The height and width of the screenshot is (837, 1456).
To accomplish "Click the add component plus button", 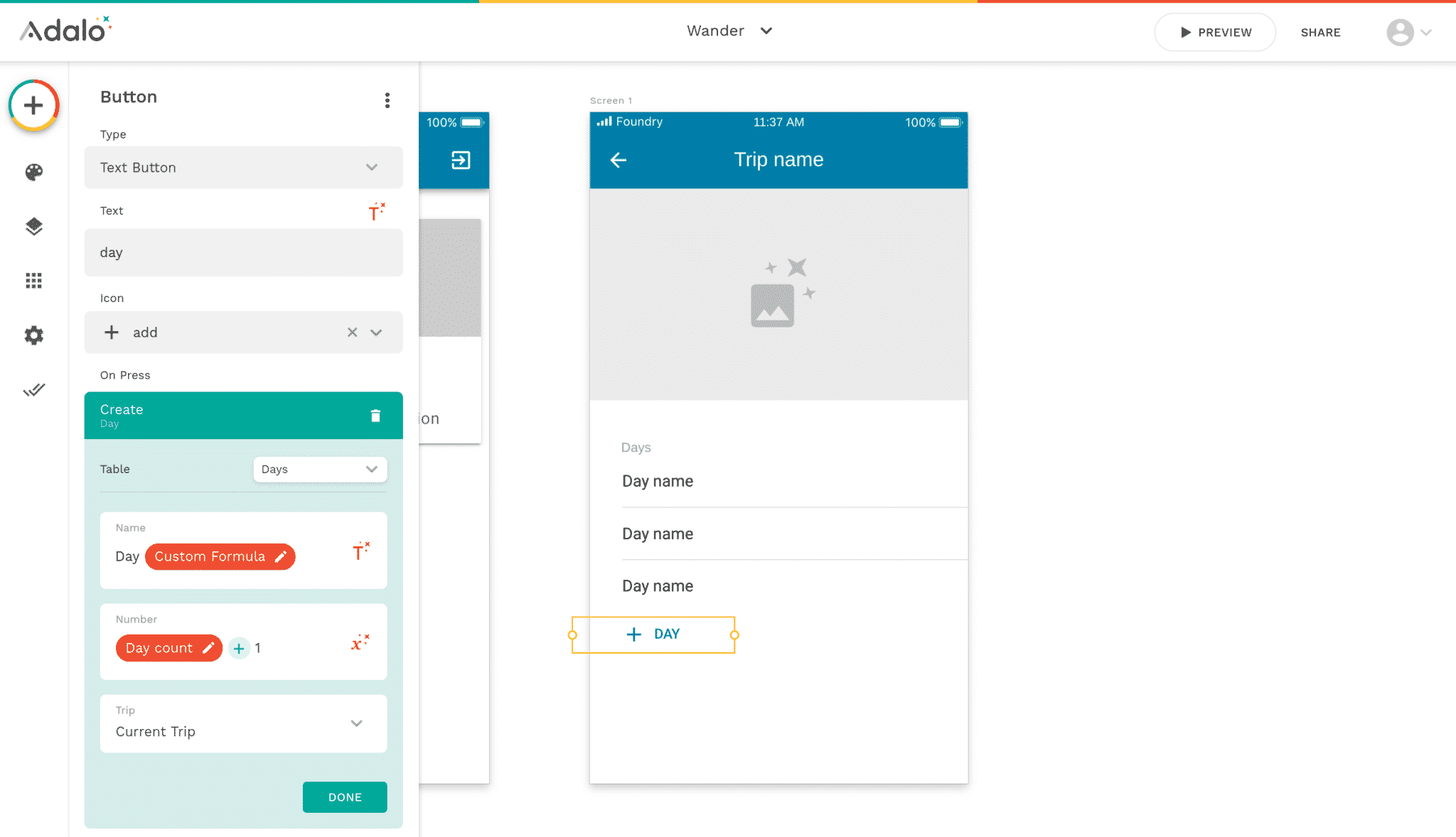I will (33, 106).
